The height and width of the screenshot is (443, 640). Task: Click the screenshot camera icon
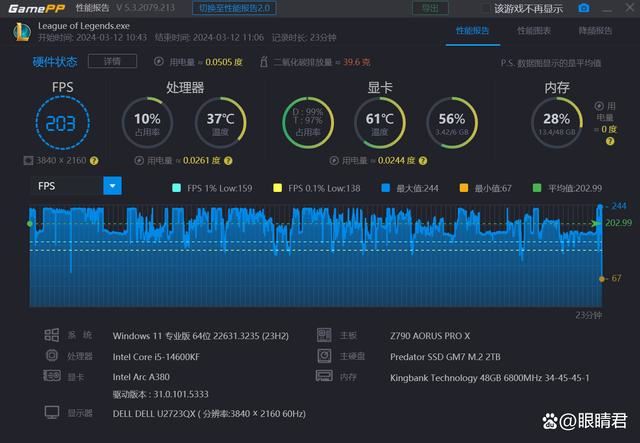tap(584, 8)
